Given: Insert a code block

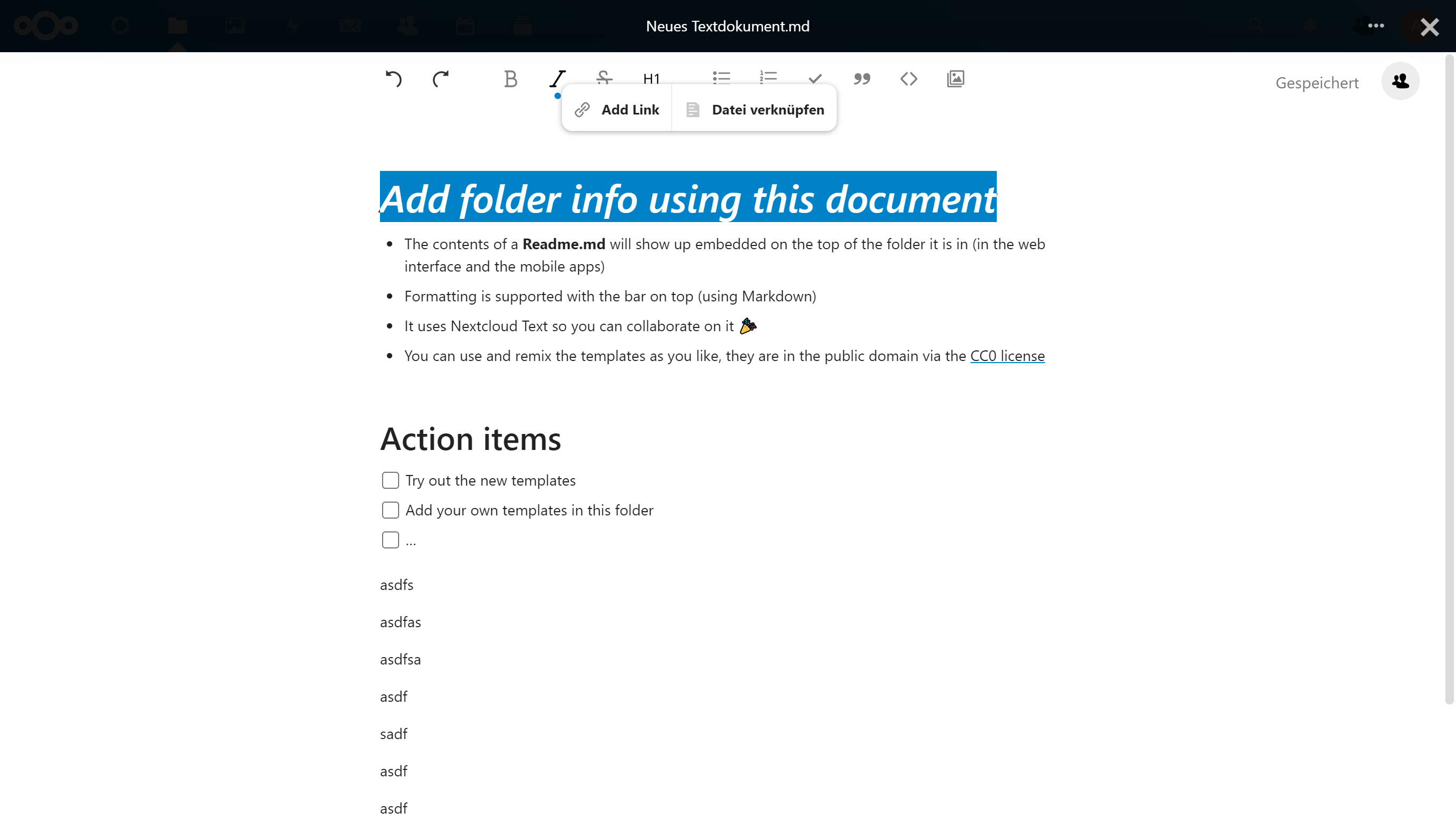Looking at the screenshot, I should pos(908,79).
